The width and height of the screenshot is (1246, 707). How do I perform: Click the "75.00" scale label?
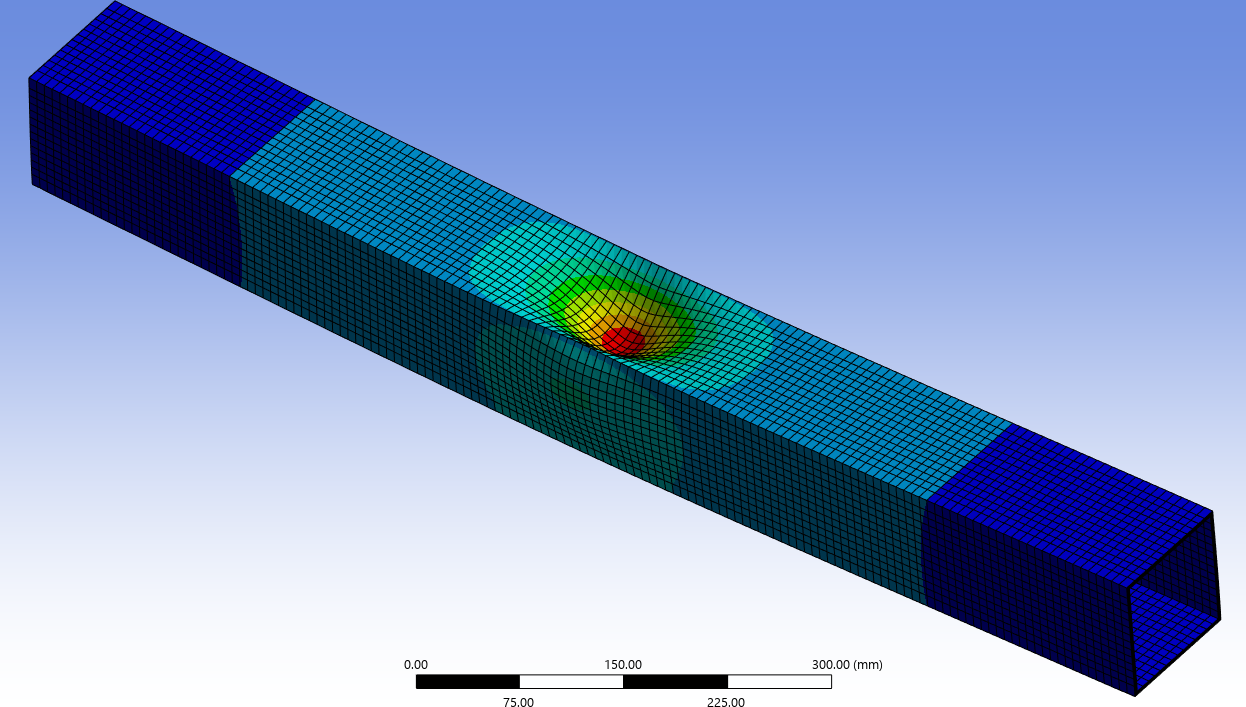tap(518, 702)
